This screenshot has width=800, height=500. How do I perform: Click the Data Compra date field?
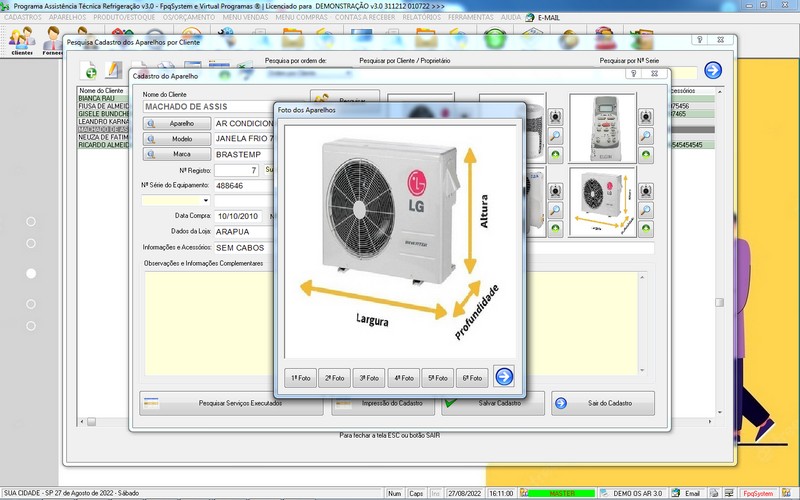238,216
